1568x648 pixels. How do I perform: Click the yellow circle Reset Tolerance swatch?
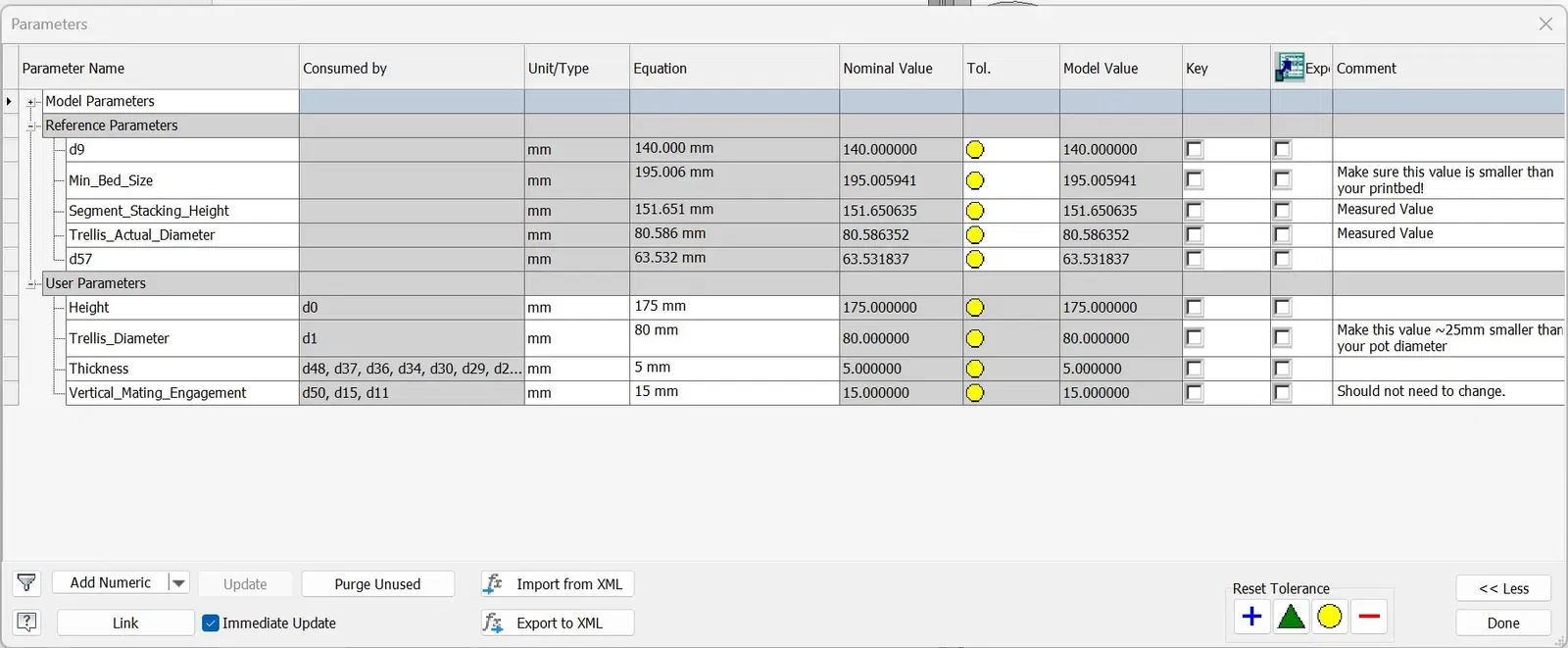pyautogui.click(x=1330, y=617)
